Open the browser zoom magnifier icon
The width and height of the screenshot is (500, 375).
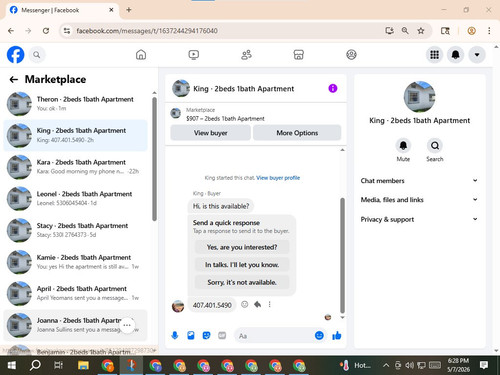click(405, 31)
